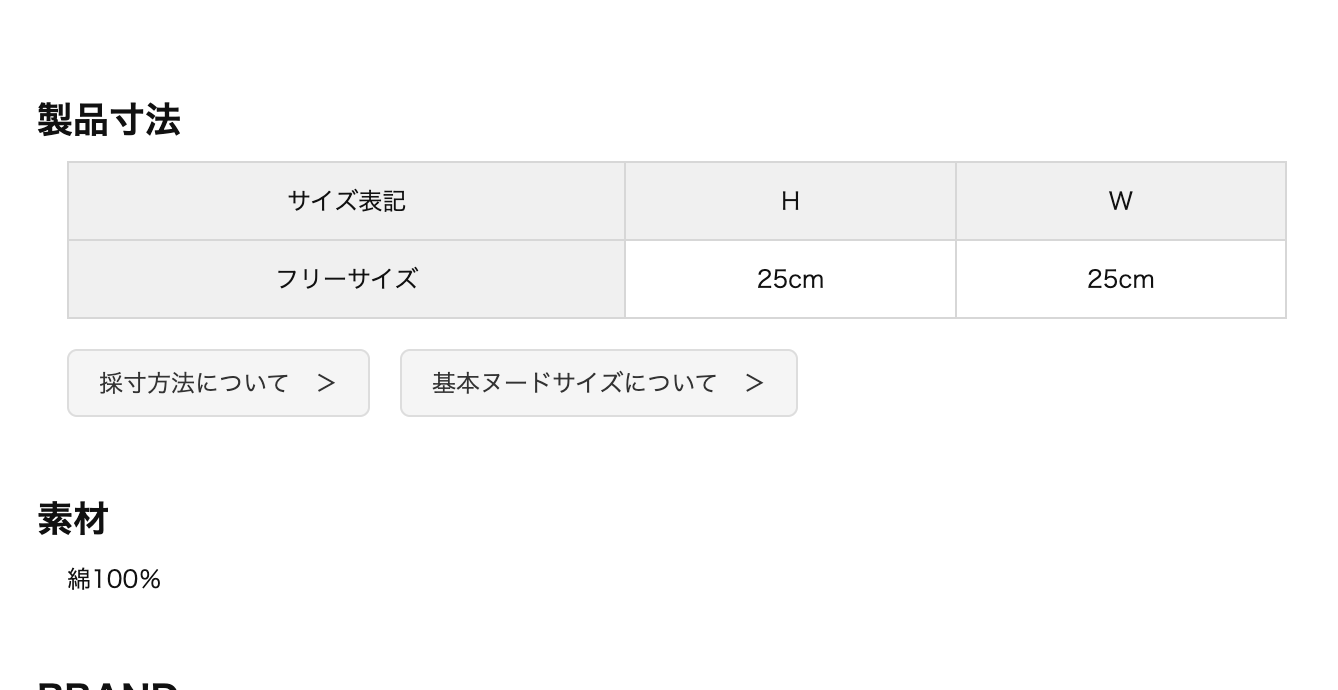The image size is (1338, 690).
Task: Click the 25cm value under W
Action: coord(1120,280)
